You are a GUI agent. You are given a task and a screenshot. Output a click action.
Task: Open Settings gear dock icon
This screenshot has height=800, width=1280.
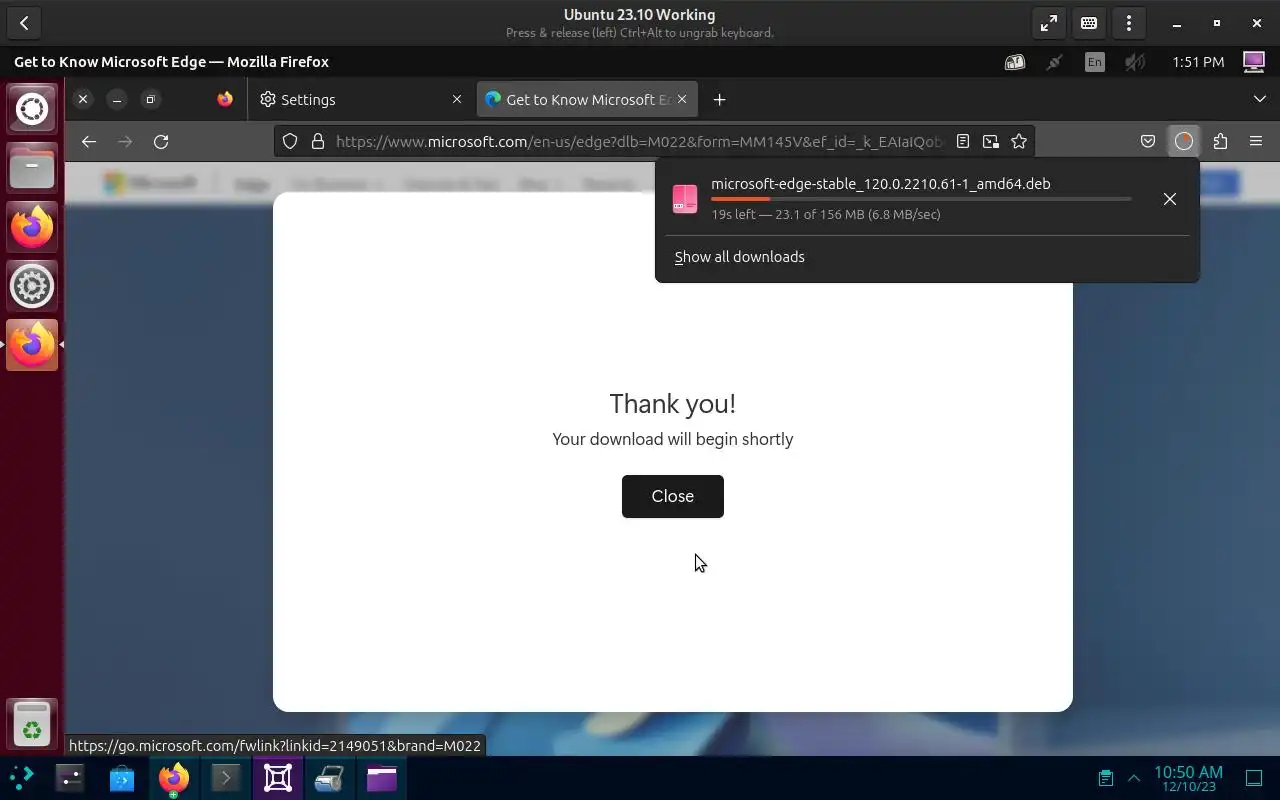[x=32, y=286]
